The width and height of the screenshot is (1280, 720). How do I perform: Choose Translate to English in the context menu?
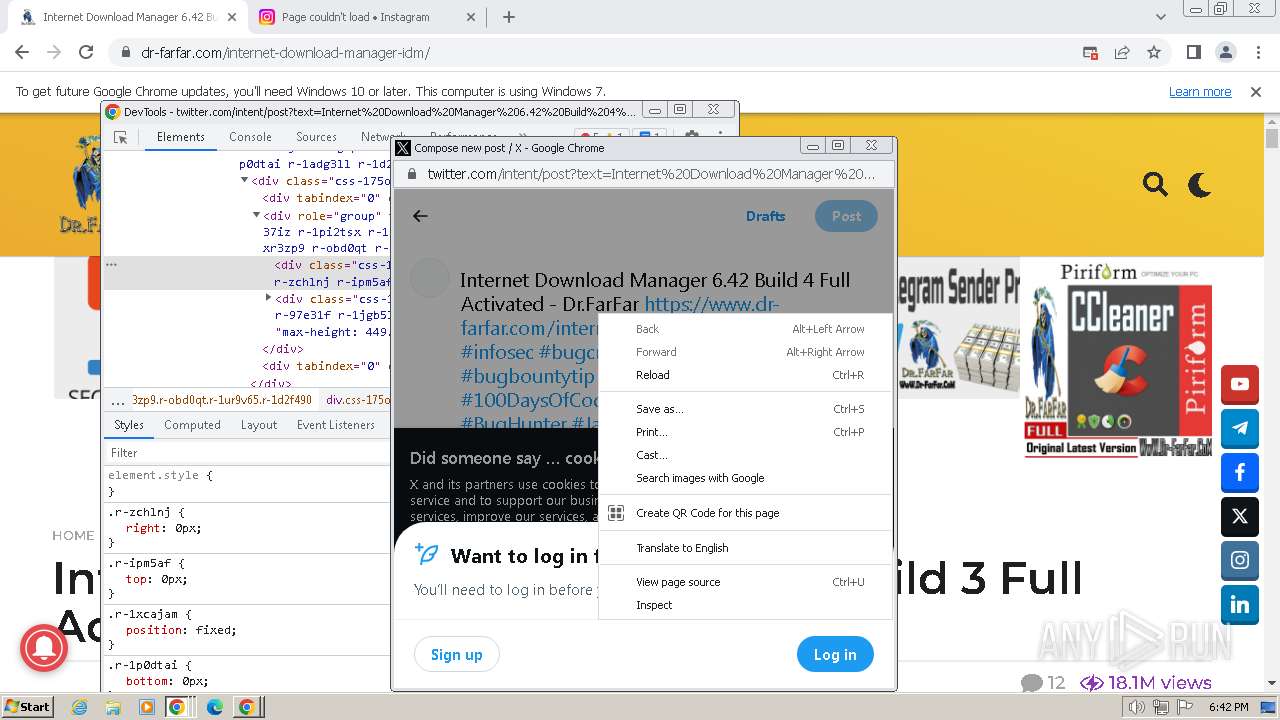click(745, 548)
